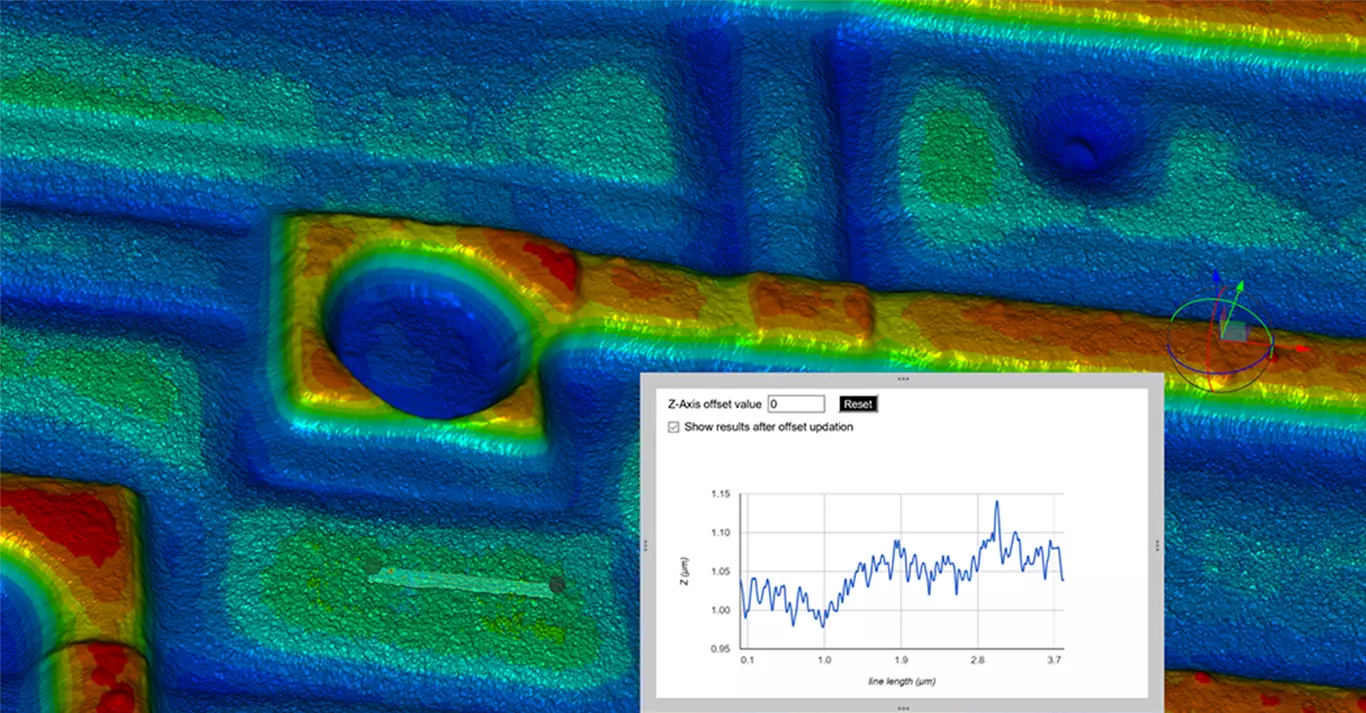Click the 'Show results after offset updation' label
Viewport: 1366px width, 713px height.
pyautogui.click(x=768, y=427)
